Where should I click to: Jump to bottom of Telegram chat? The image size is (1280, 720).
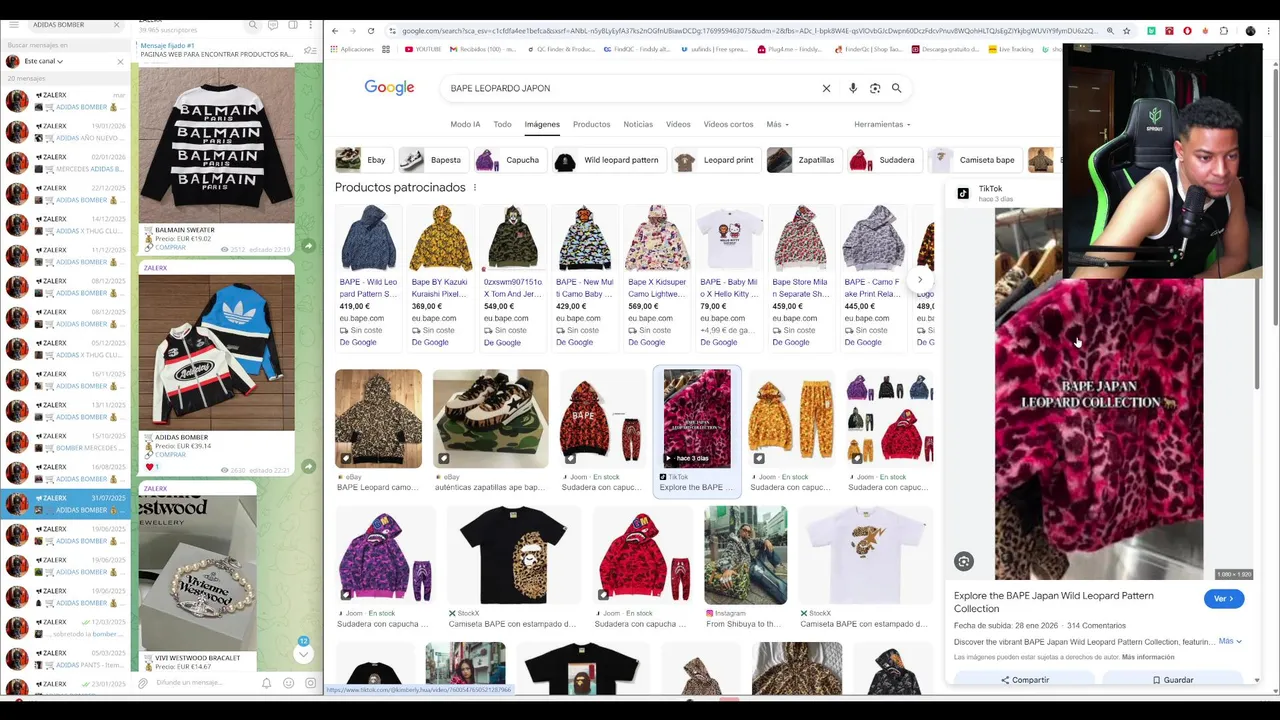pyautogui.click(x=303, y=653)
